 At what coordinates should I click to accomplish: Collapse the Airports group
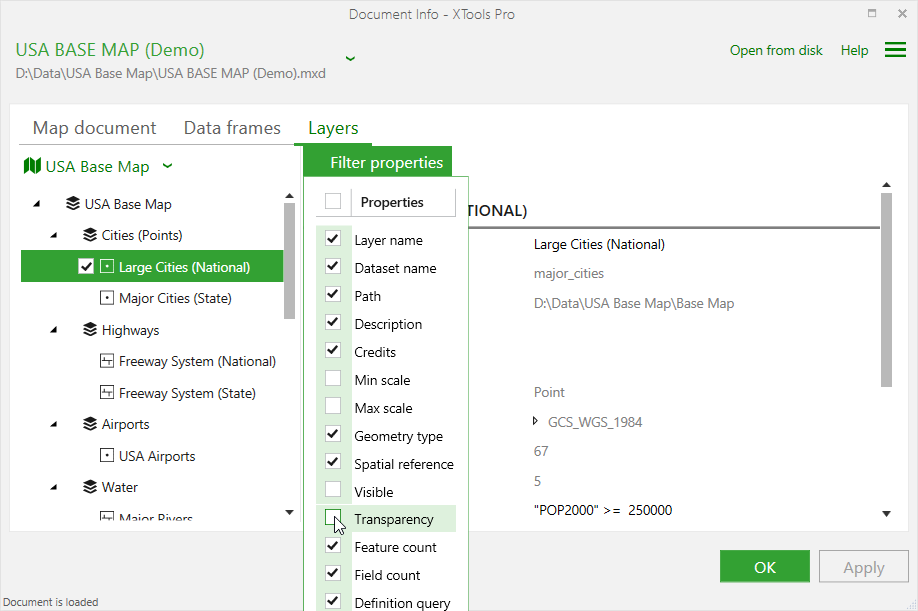[x=54, y=424]
